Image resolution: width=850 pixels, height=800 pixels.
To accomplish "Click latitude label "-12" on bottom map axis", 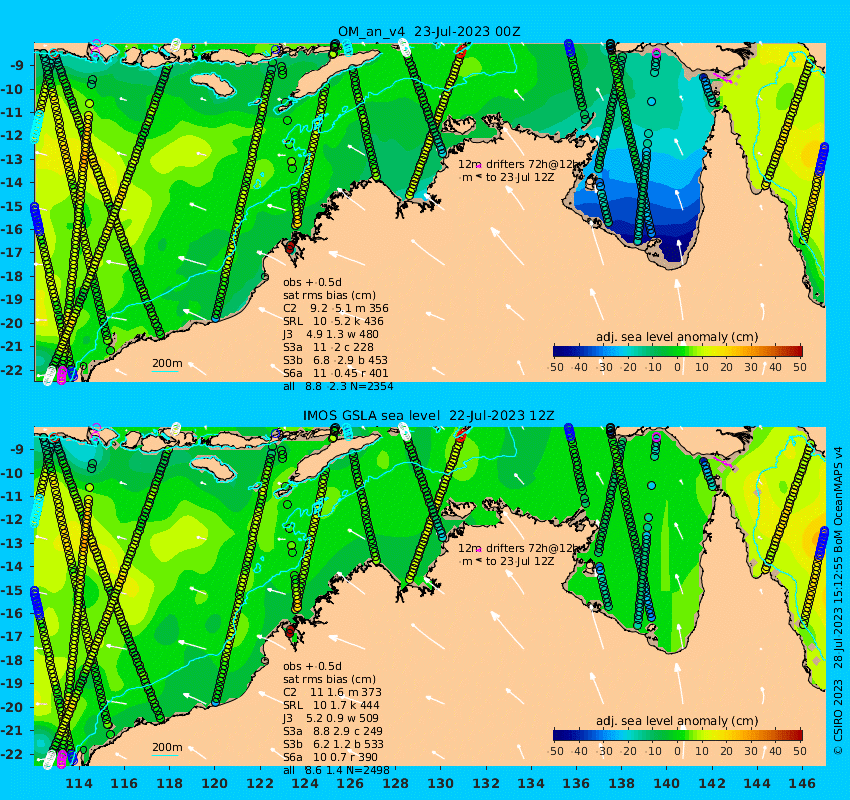I will (x=12, y=519).
